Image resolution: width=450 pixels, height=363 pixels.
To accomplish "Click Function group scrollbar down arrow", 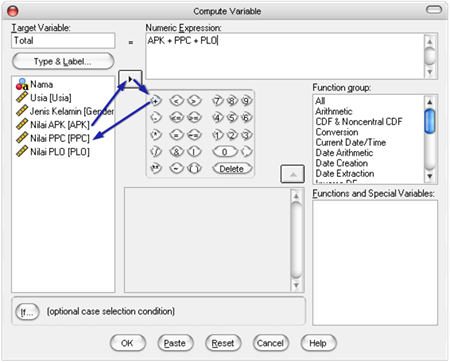I will coord(430,177).
